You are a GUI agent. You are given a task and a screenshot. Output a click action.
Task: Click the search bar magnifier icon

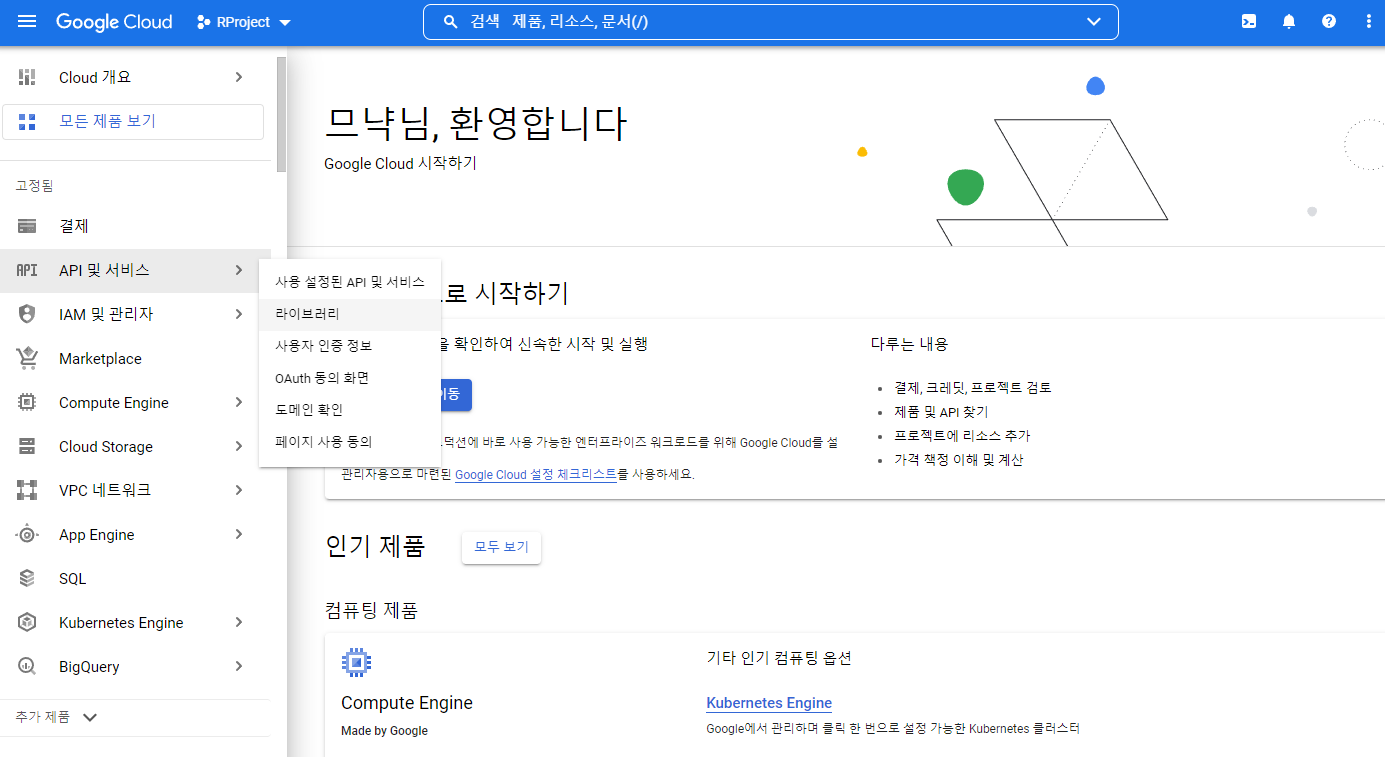(450, 22)
